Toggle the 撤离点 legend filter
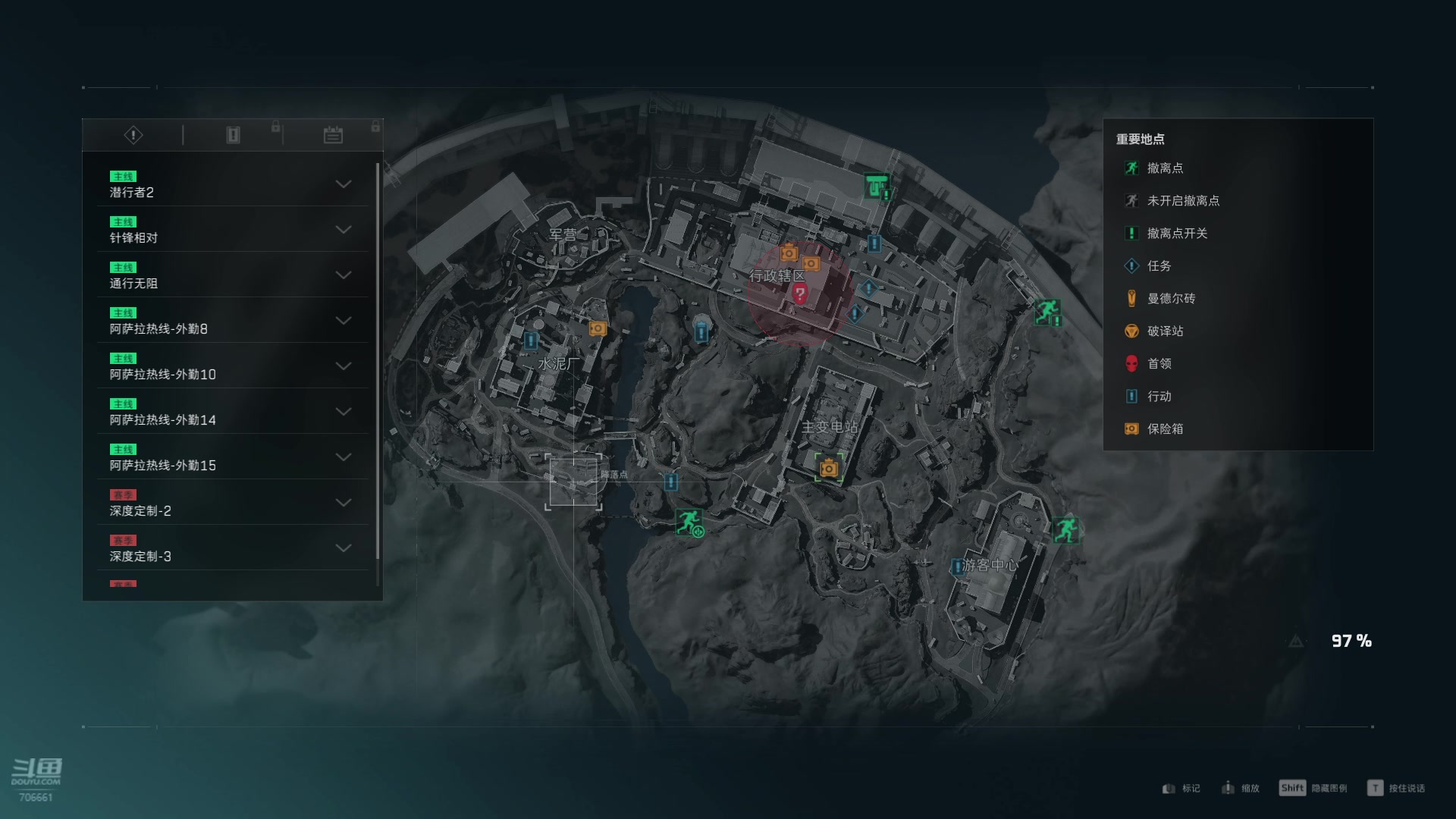 (x=1153, y=168)
